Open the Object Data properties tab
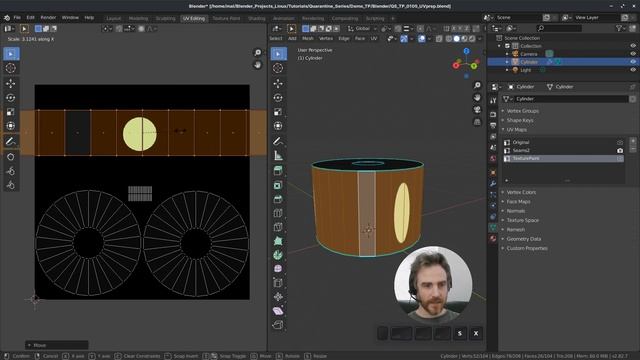 click(x=493, y=227)
